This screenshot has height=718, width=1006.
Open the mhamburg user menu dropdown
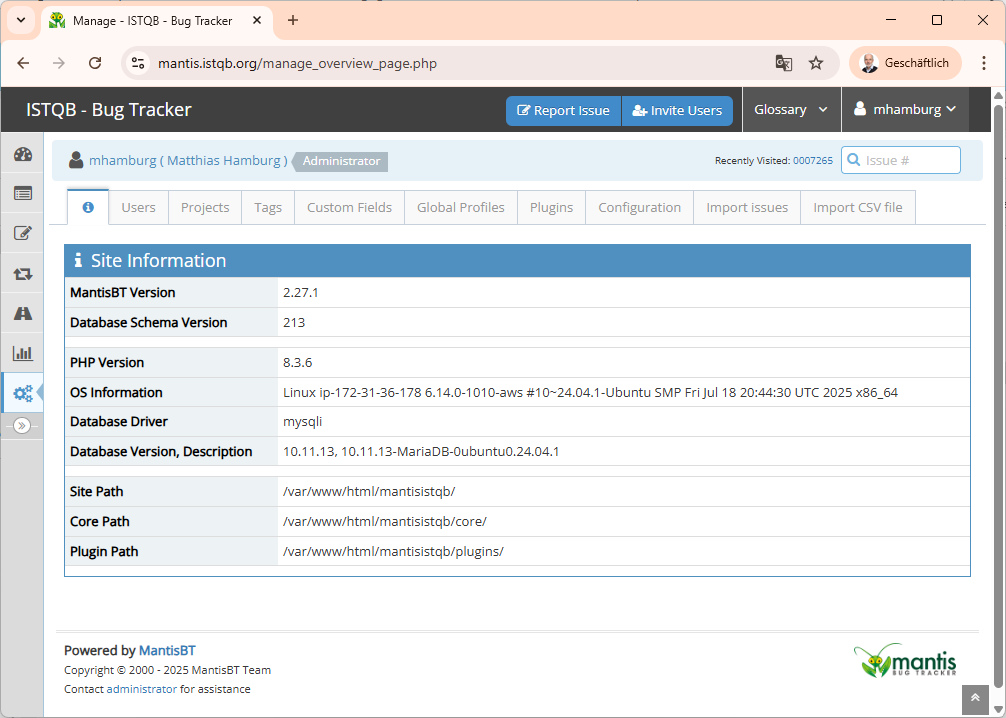(905, 110)
